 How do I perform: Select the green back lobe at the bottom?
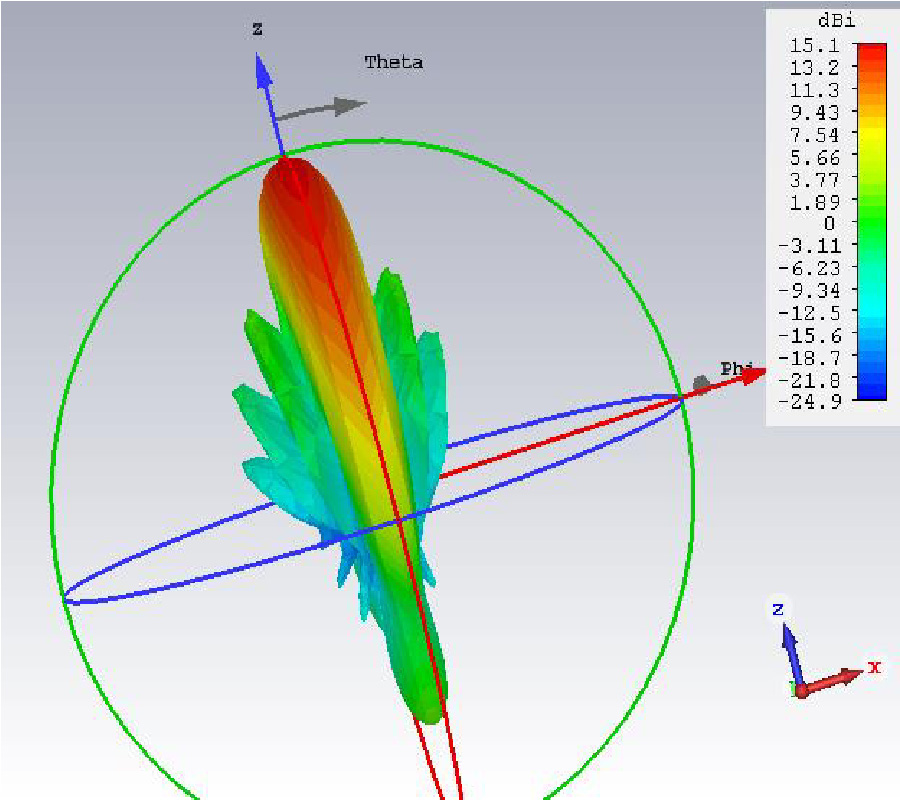point(426,700)
